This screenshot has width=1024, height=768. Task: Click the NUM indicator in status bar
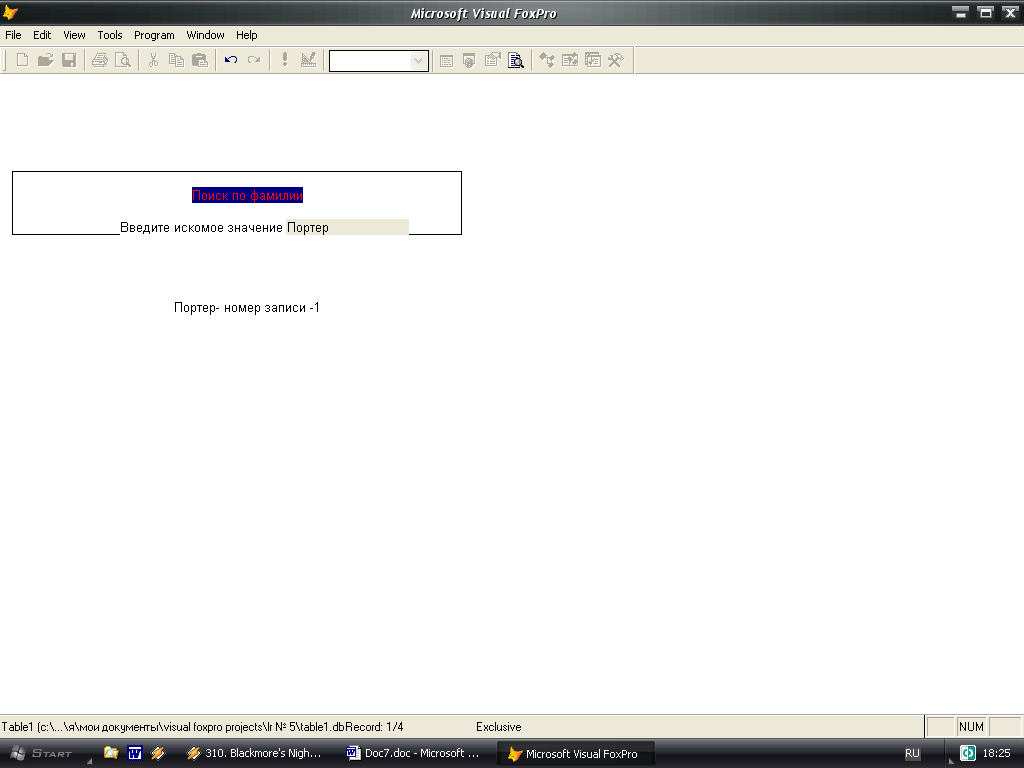tap(971, 727)
